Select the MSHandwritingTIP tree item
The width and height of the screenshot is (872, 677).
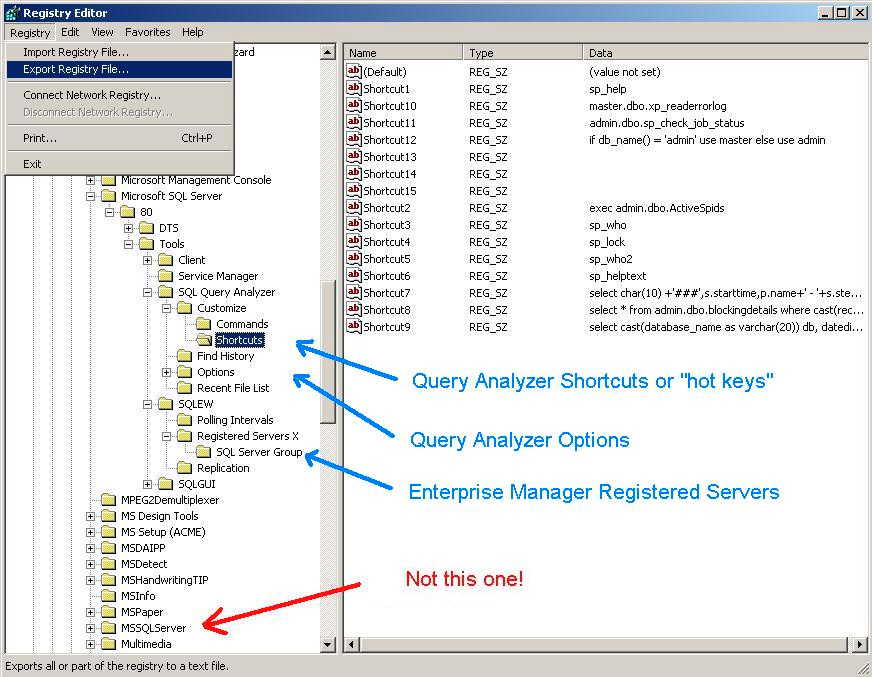165,580
